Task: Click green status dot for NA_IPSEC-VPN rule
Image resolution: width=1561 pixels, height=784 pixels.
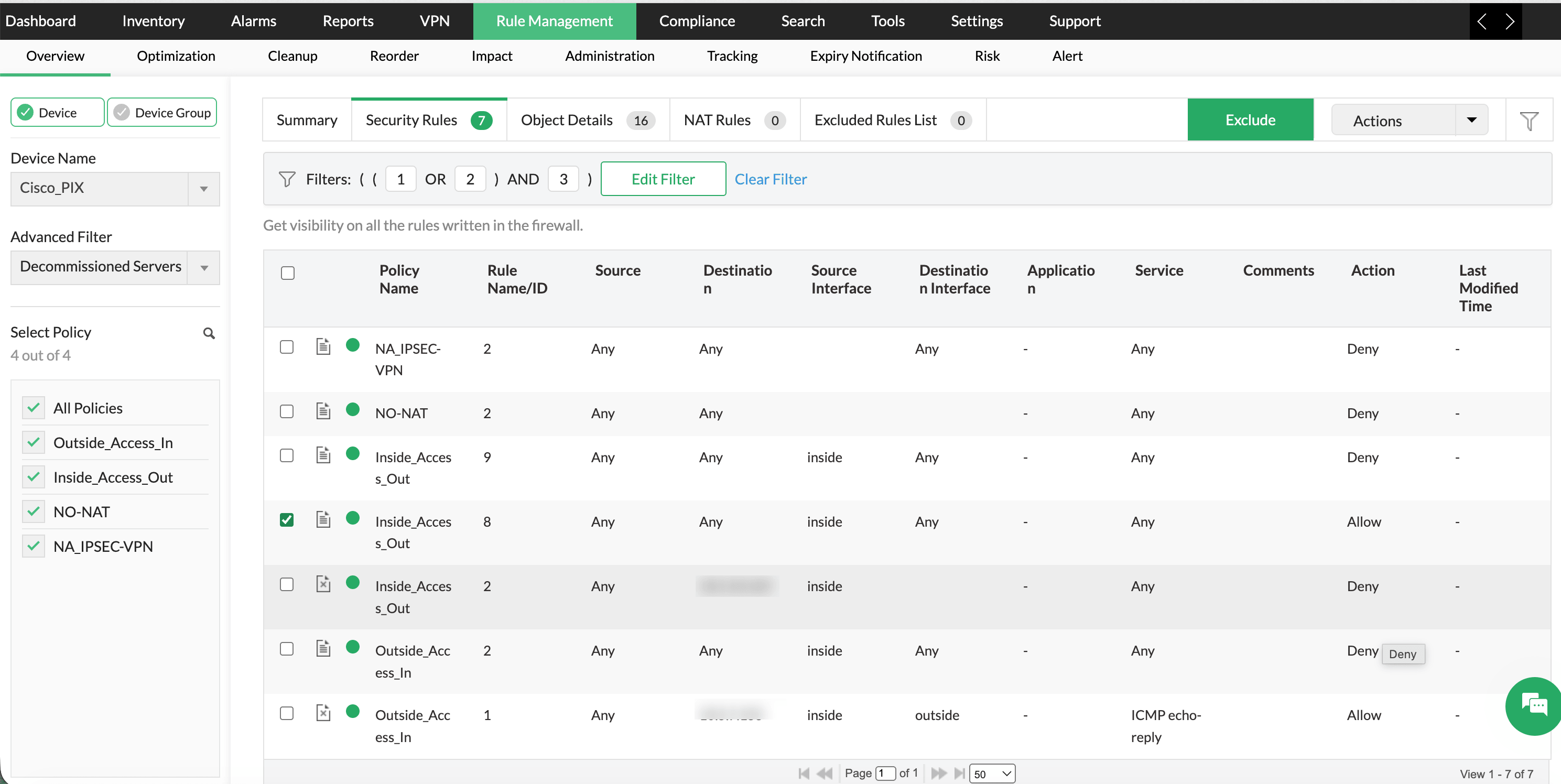Action: click(353, 345)
